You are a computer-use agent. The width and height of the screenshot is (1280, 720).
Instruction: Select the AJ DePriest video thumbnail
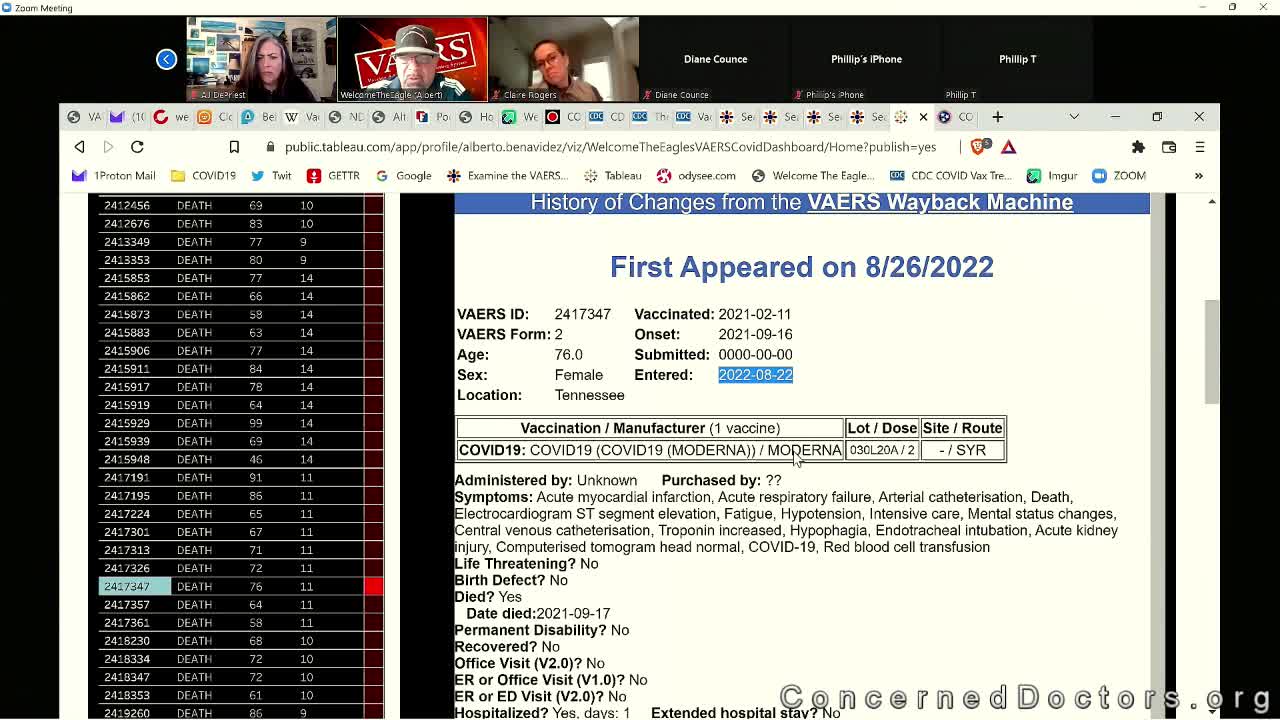[261, 59]
